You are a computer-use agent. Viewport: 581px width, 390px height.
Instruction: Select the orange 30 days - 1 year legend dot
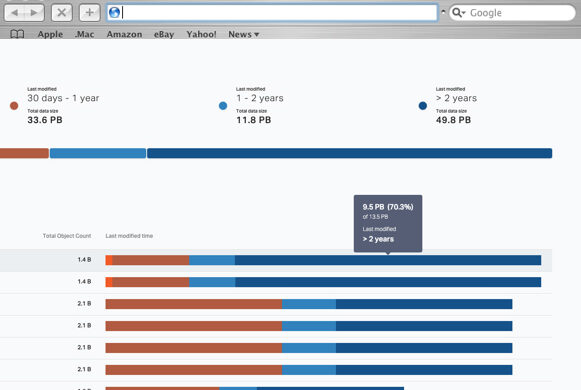(x=14, y=106)
